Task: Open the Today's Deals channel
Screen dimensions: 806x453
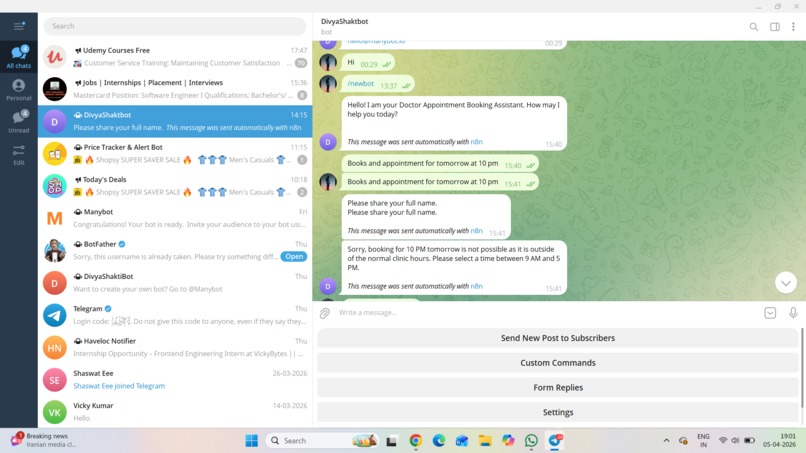Action: (x=175, y=186)
